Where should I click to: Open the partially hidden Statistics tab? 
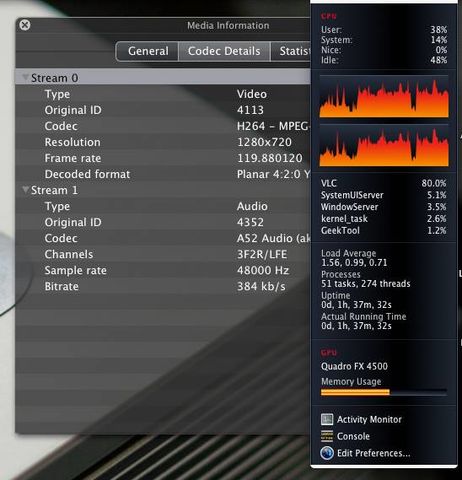[x=291, y=51]
